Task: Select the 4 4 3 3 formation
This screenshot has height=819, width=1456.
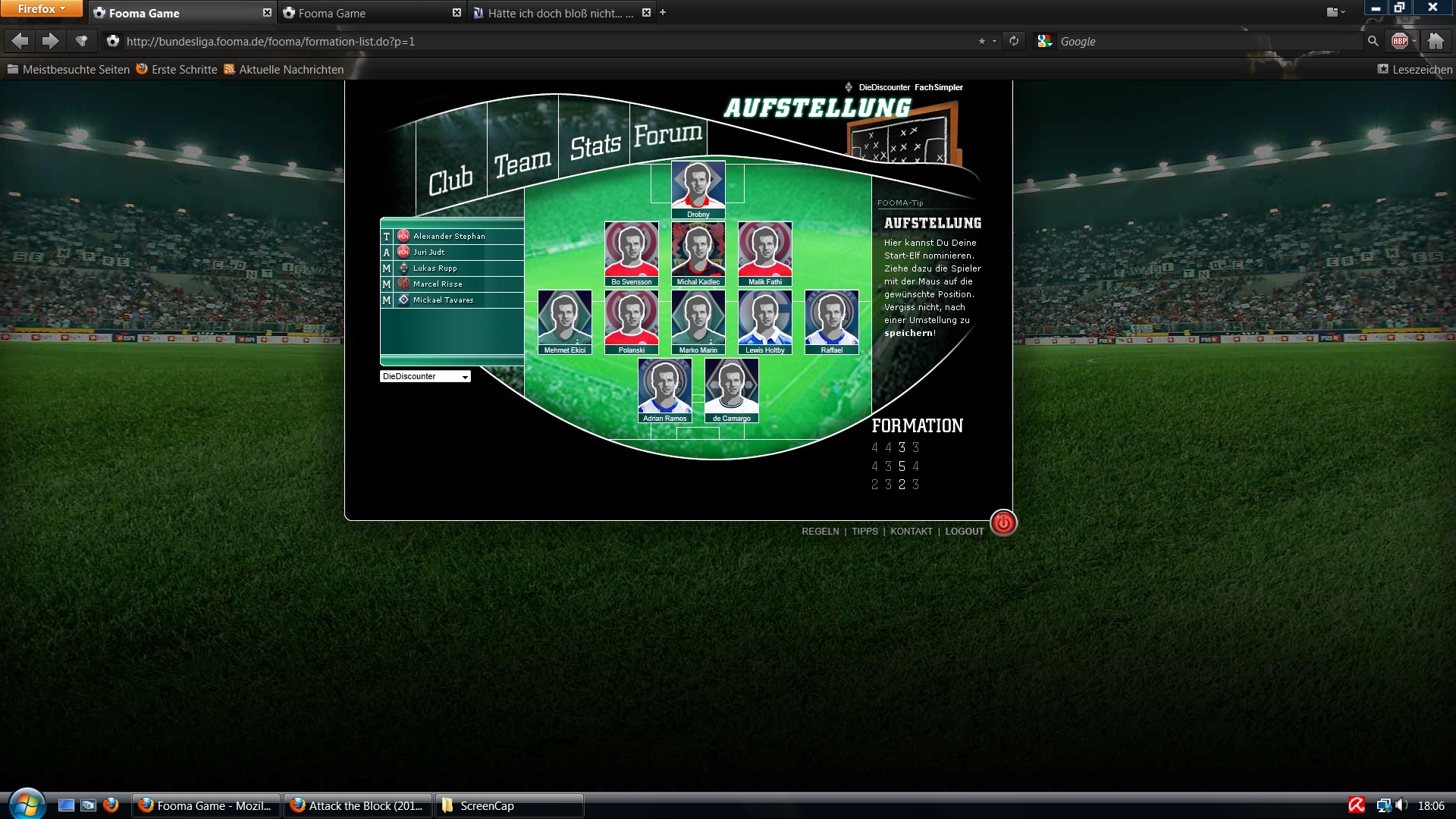Action: (896, 447)
